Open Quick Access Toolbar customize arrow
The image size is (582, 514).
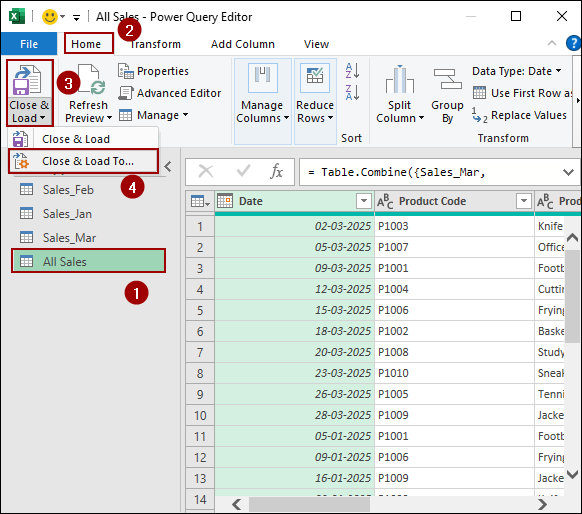click(x=76, y=17)
